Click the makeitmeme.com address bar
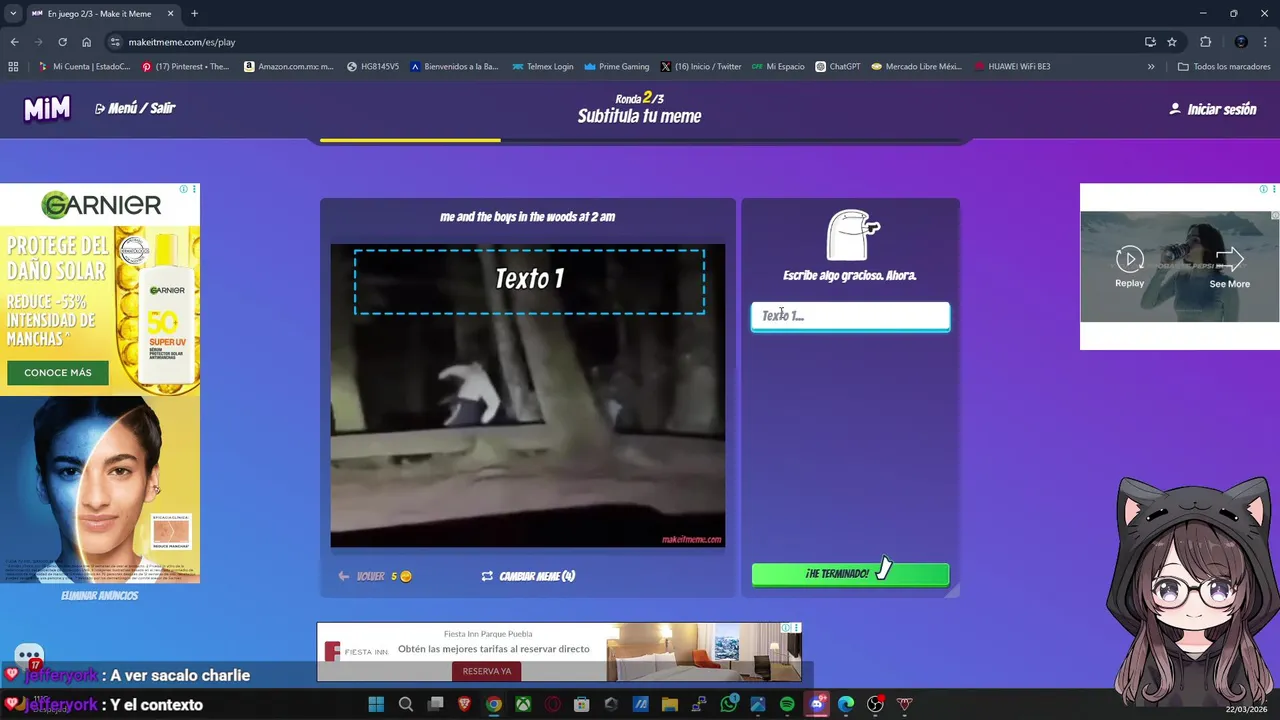This screenshot has height=720, width=1280. pos(620,42)
